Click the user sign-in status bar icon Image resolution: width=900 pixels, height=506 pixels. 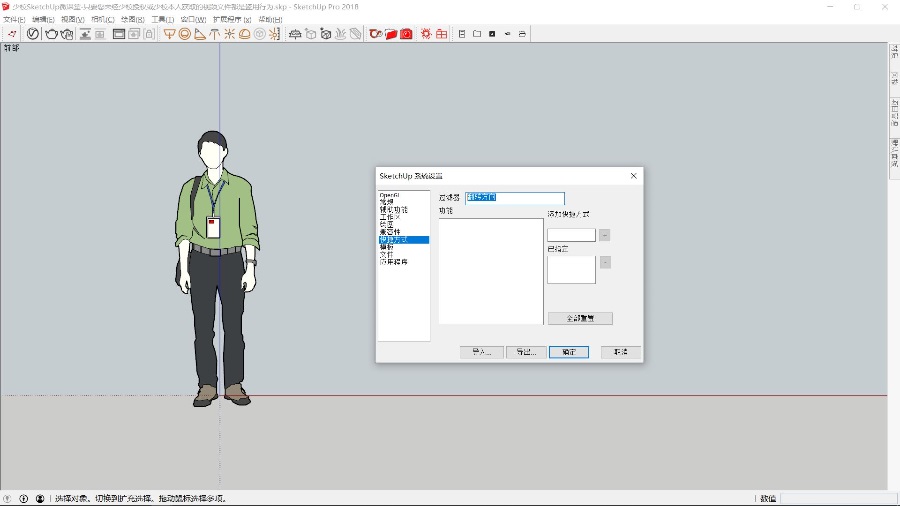[40, 499]
